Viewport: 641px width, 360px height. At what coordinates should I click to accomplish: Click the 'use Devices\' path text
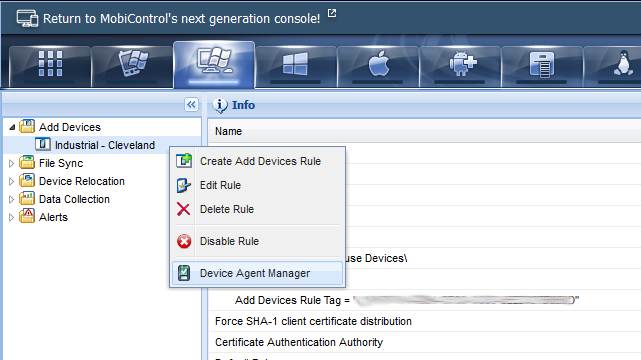coord(377,259)
